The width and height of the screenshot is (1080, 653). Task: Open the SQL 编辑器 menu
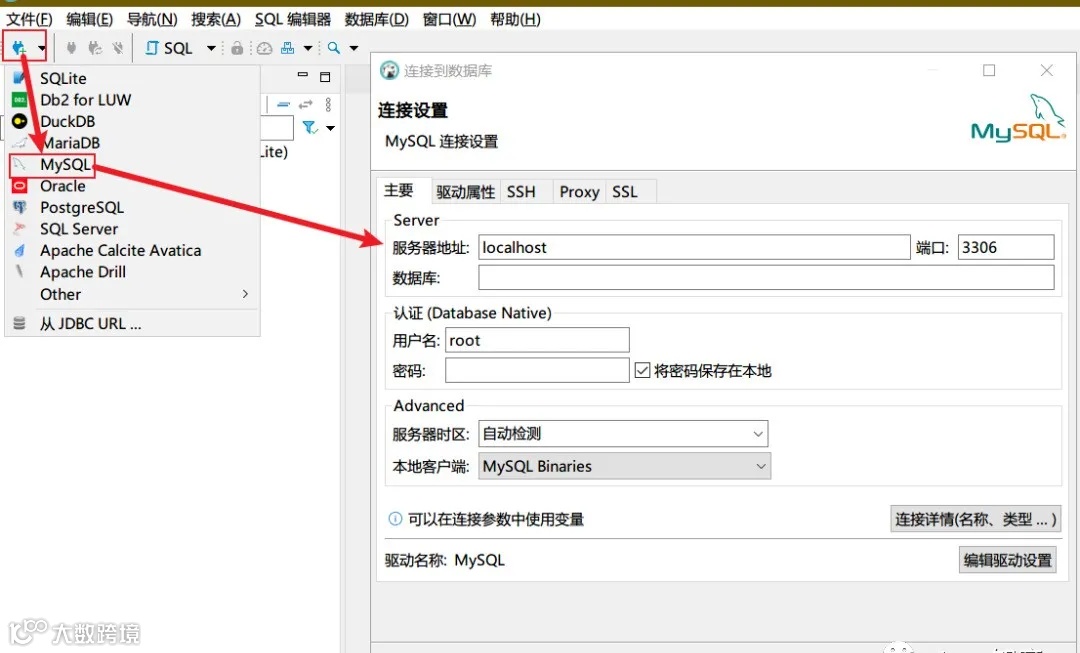[x=293, y=19]
